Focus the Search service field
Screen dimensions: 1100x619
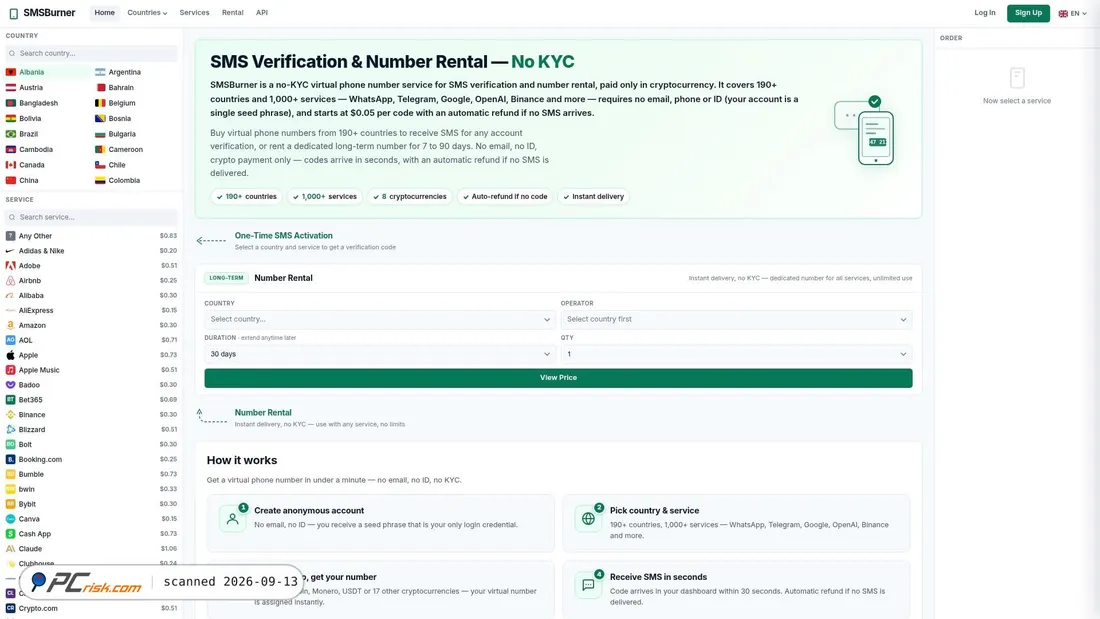[91, 218]
